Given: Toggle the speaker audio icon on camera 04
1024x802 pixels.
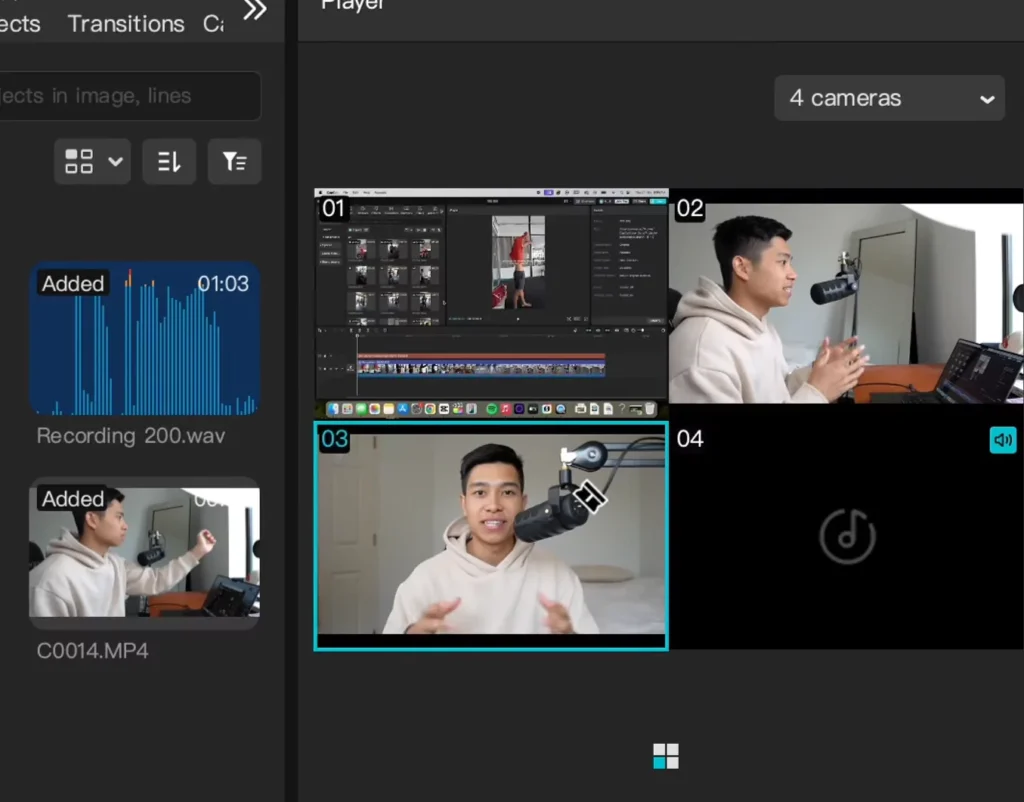Looking at the screenshot, I should (1002, 440).
